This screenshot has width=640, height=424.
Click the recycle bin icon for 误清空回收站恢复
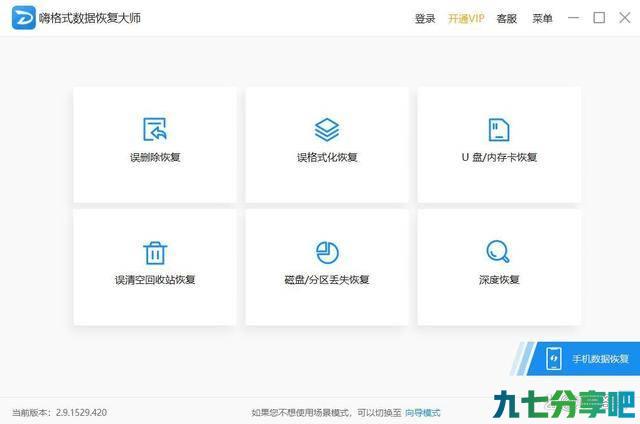click(155, 253)
